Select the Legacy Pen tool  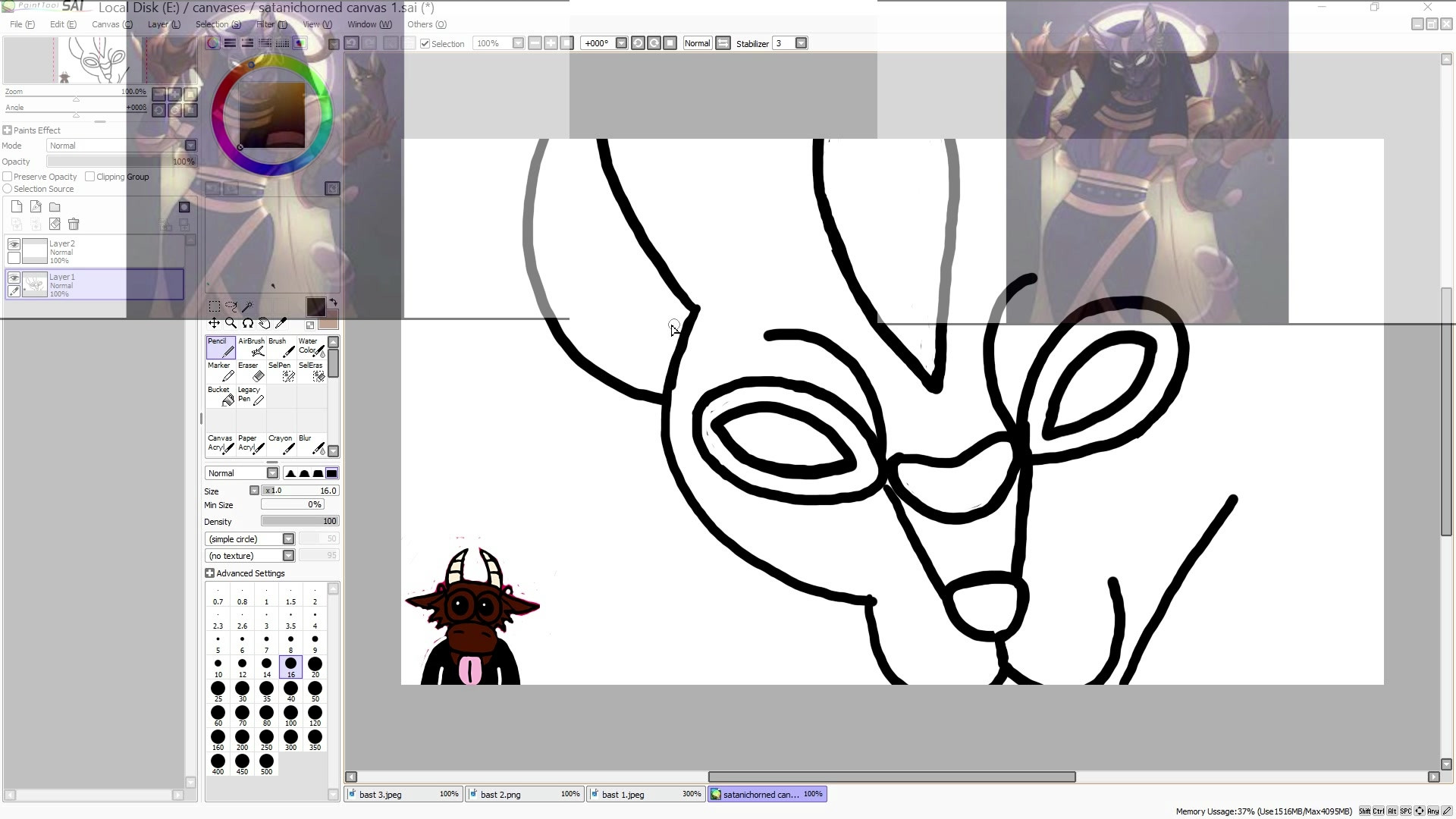251,395
